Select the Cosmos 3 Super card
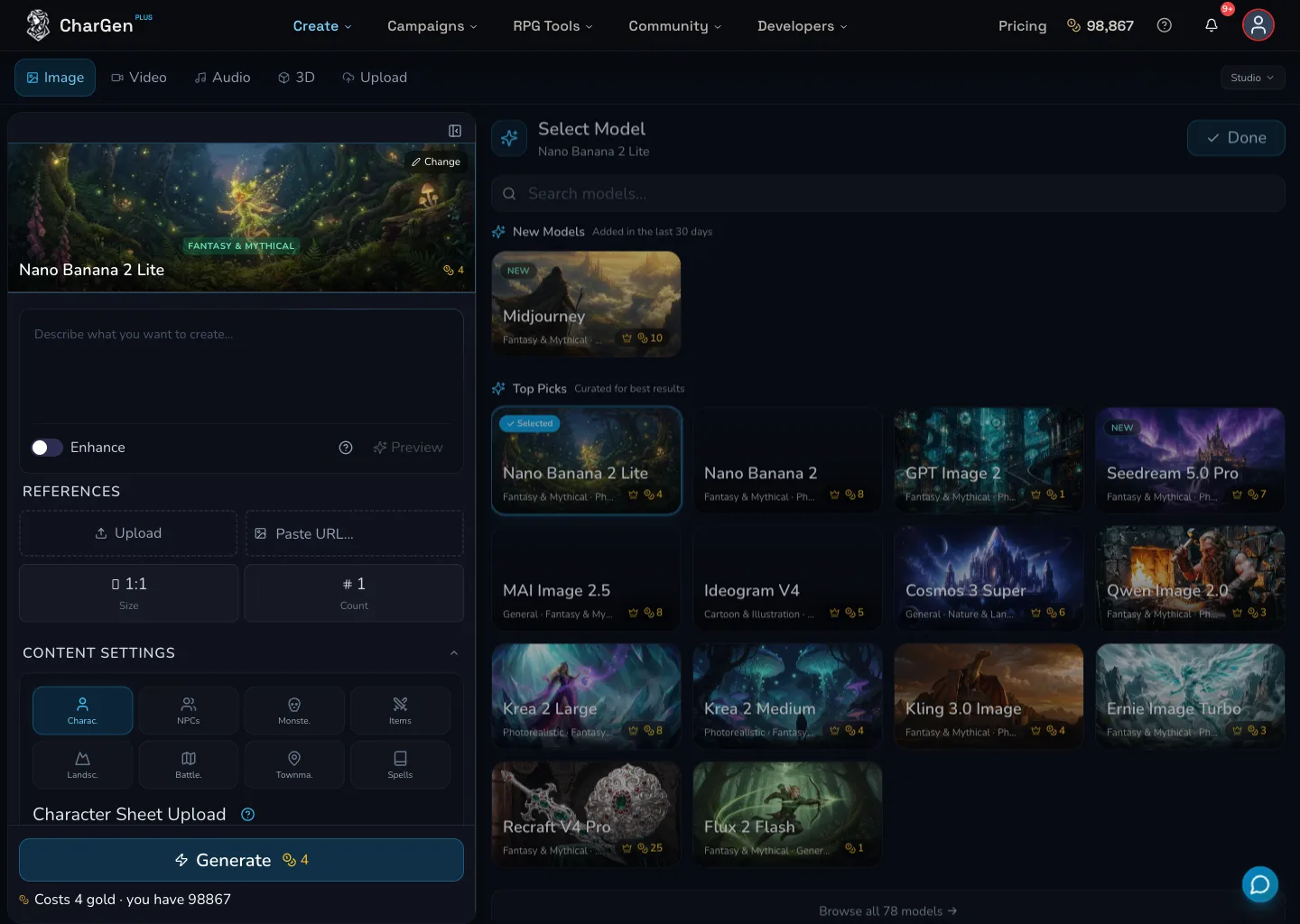1300x924 pixels. [989, 578]
